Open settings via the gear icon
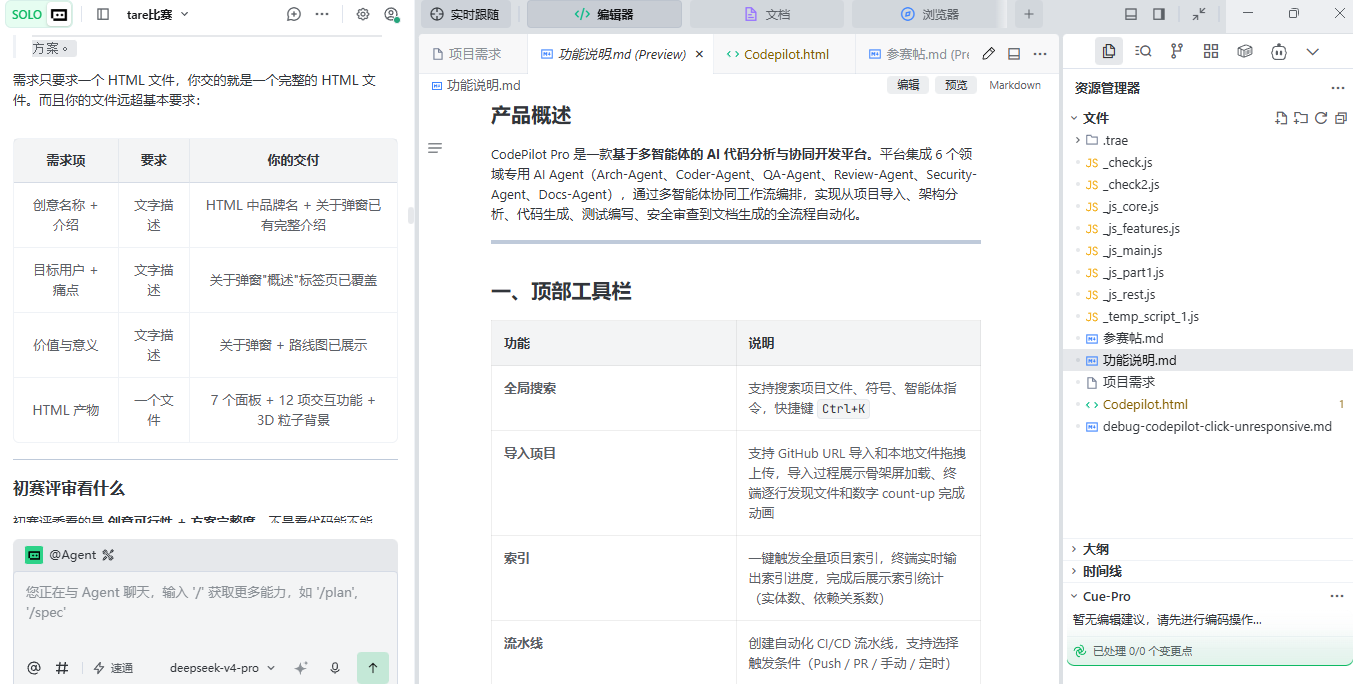Viewport: 1353px width, 684px height. 363,14
